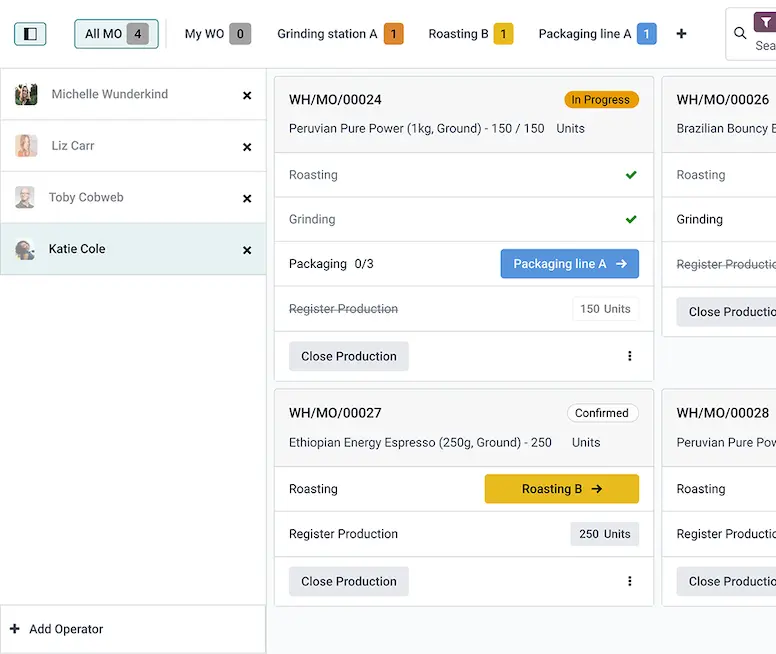Click Add Operator at the bottom
Screen dimensions: 776x654
pyautogui.click(x=66, y=629)
